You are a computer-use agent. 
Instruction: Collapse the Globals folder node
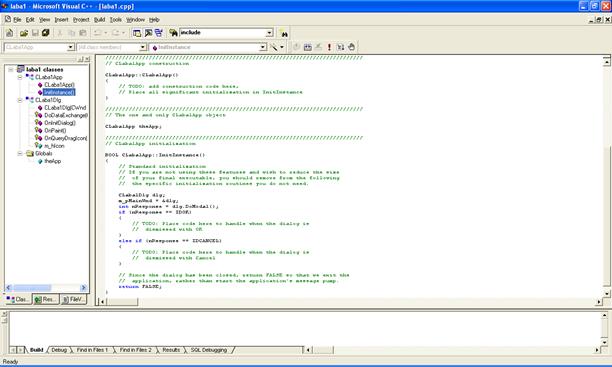20,153
